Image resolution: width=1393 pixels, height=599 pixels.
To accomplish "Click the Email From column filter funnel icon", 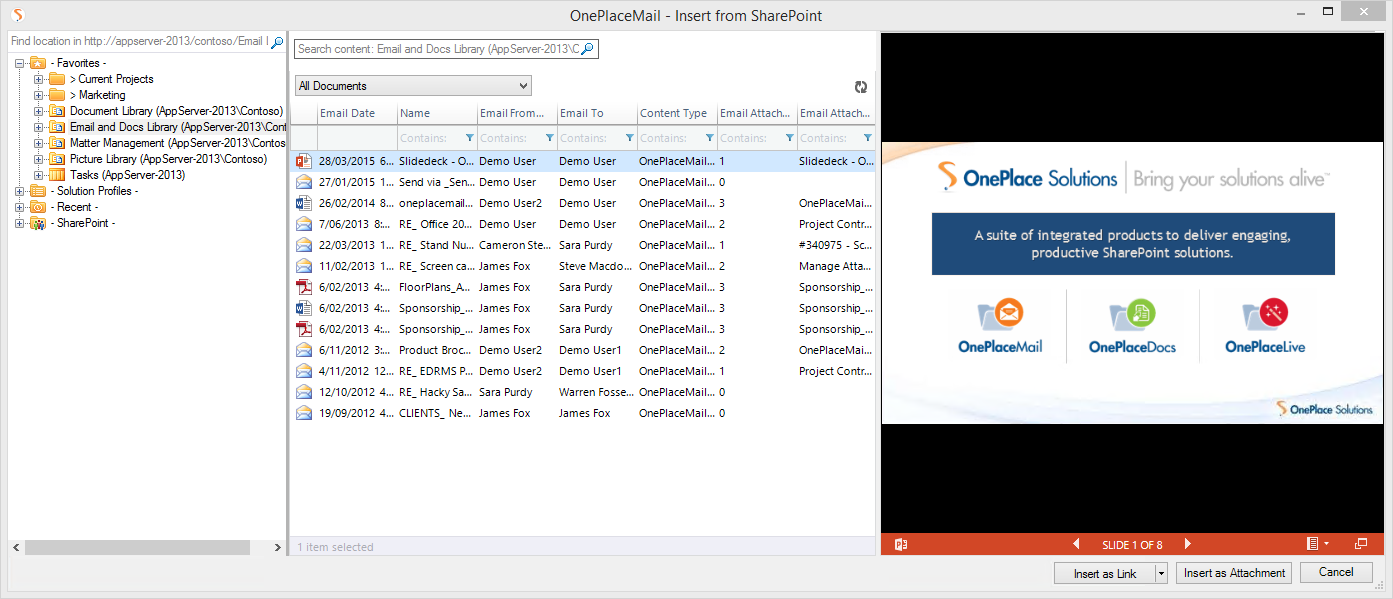I will tap(549, 138).
